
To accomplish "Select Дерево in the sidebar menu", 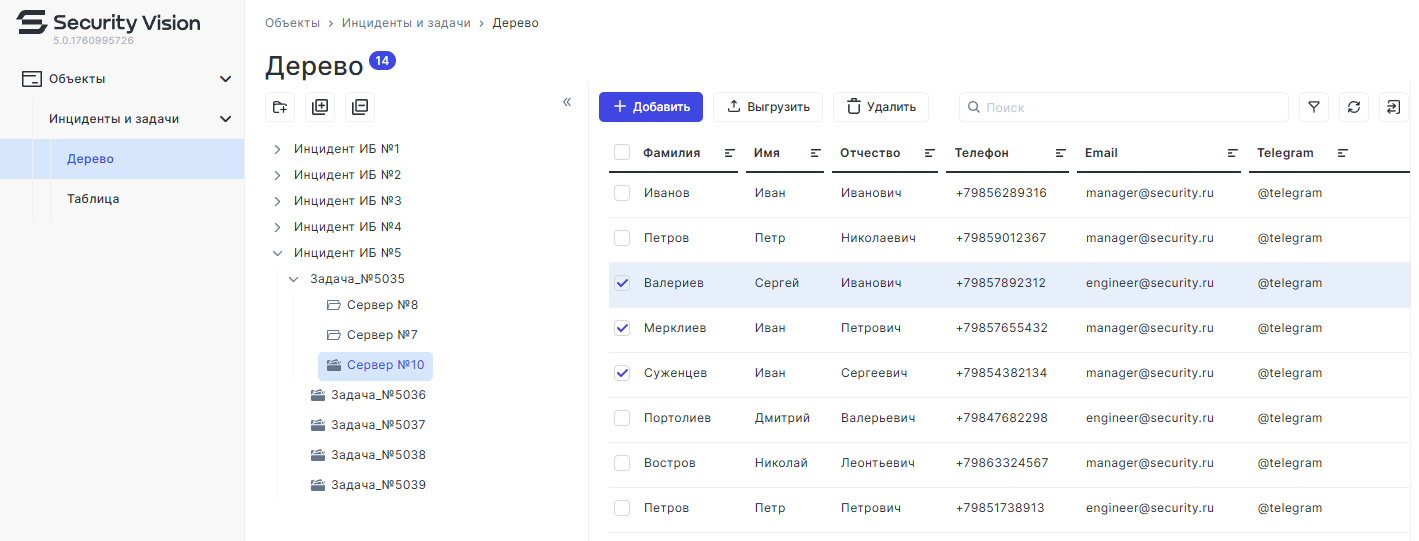I will click(x=90, y=159).
